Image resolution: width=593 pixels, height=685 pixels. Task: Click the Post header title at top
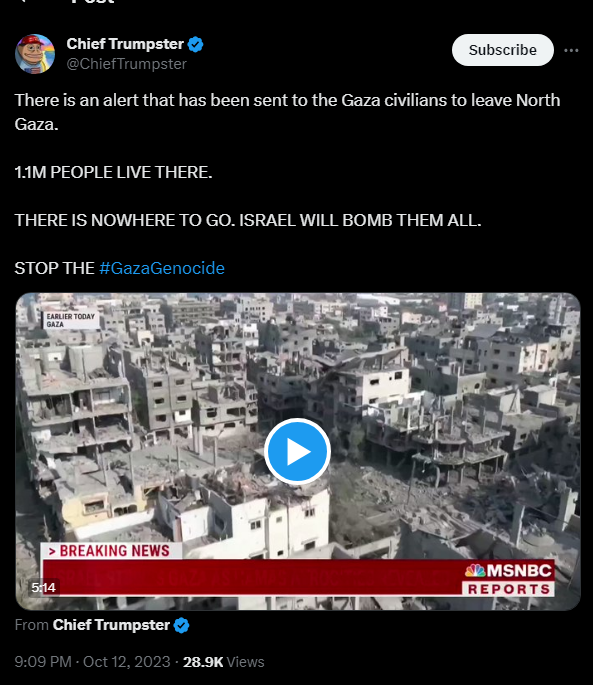(x=94, y=2)
